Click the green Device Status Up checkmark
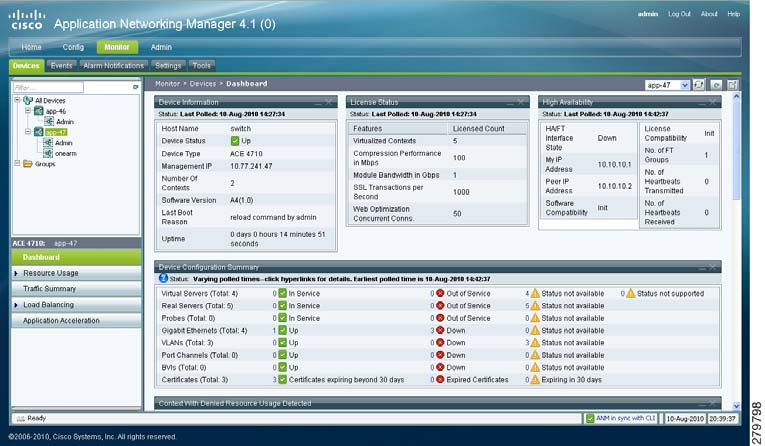The width and height of the screenshot is (765, 446). [x=233, y=140]
